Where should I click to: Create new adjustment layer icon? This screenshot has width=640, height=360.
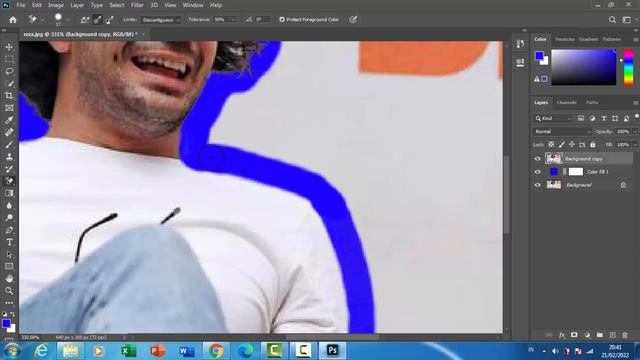pyautogui.click(x=587, y=335)
